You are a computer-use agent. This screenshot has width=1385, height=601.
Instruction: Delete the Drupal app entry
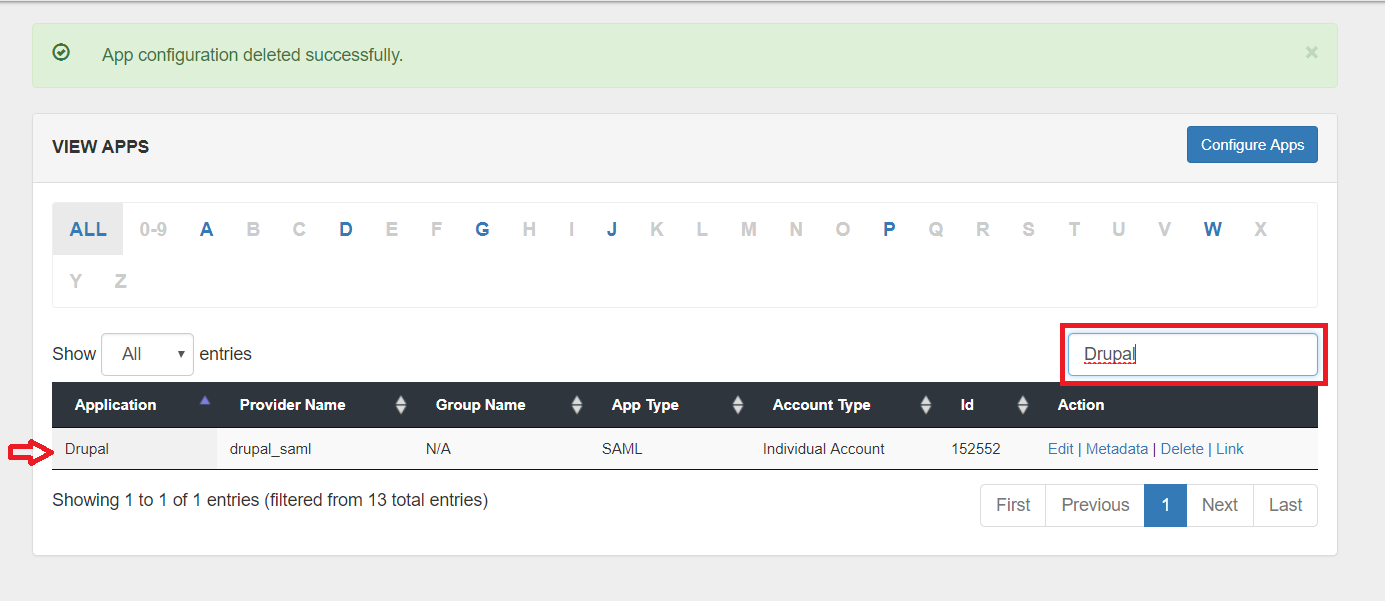click(x=1181, y=449)
